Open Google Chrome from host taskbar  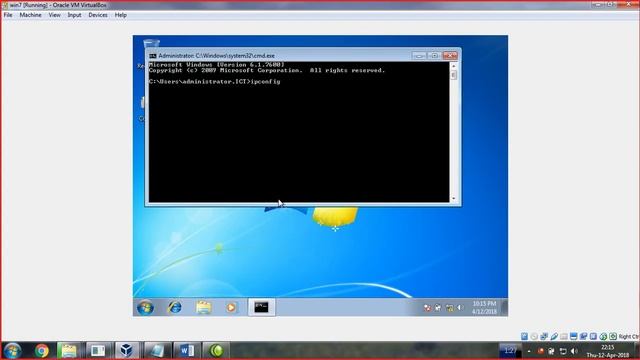click(41, 351)
